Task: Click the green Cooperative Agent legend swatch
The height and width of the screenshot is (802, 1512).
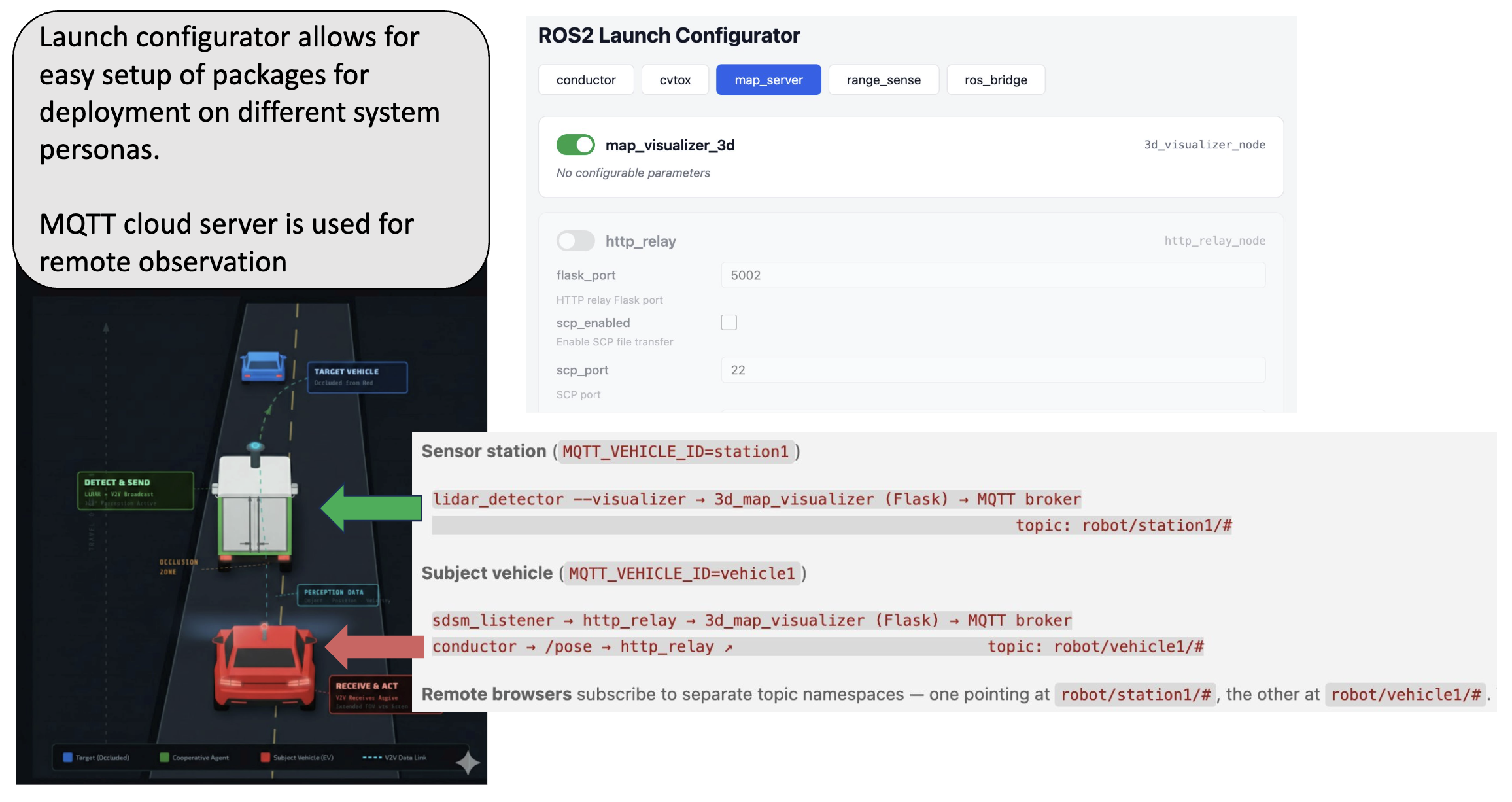Action: click(x=164, y=758)
